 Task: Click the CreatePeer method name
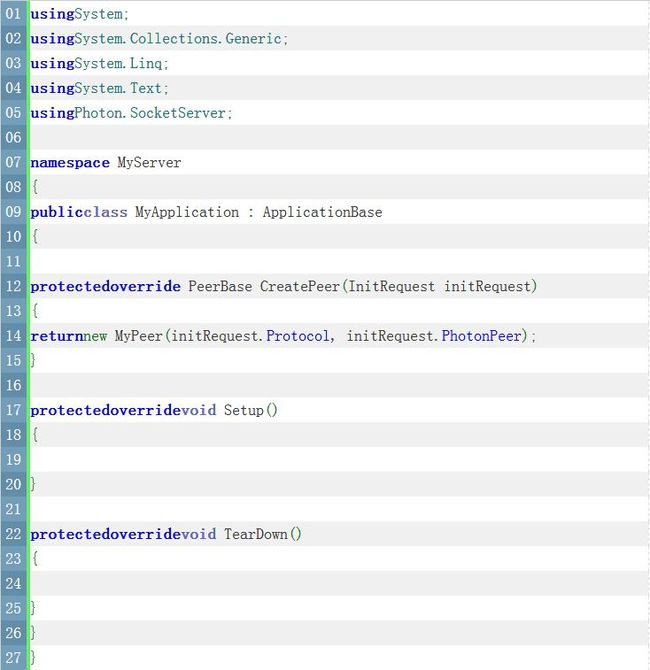coord(300,286)
